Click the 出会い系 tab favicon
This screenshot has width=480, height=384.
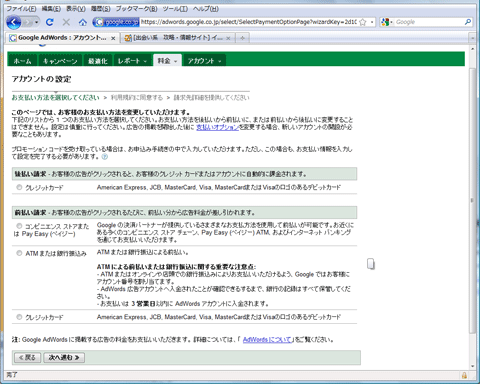point(128,38)
